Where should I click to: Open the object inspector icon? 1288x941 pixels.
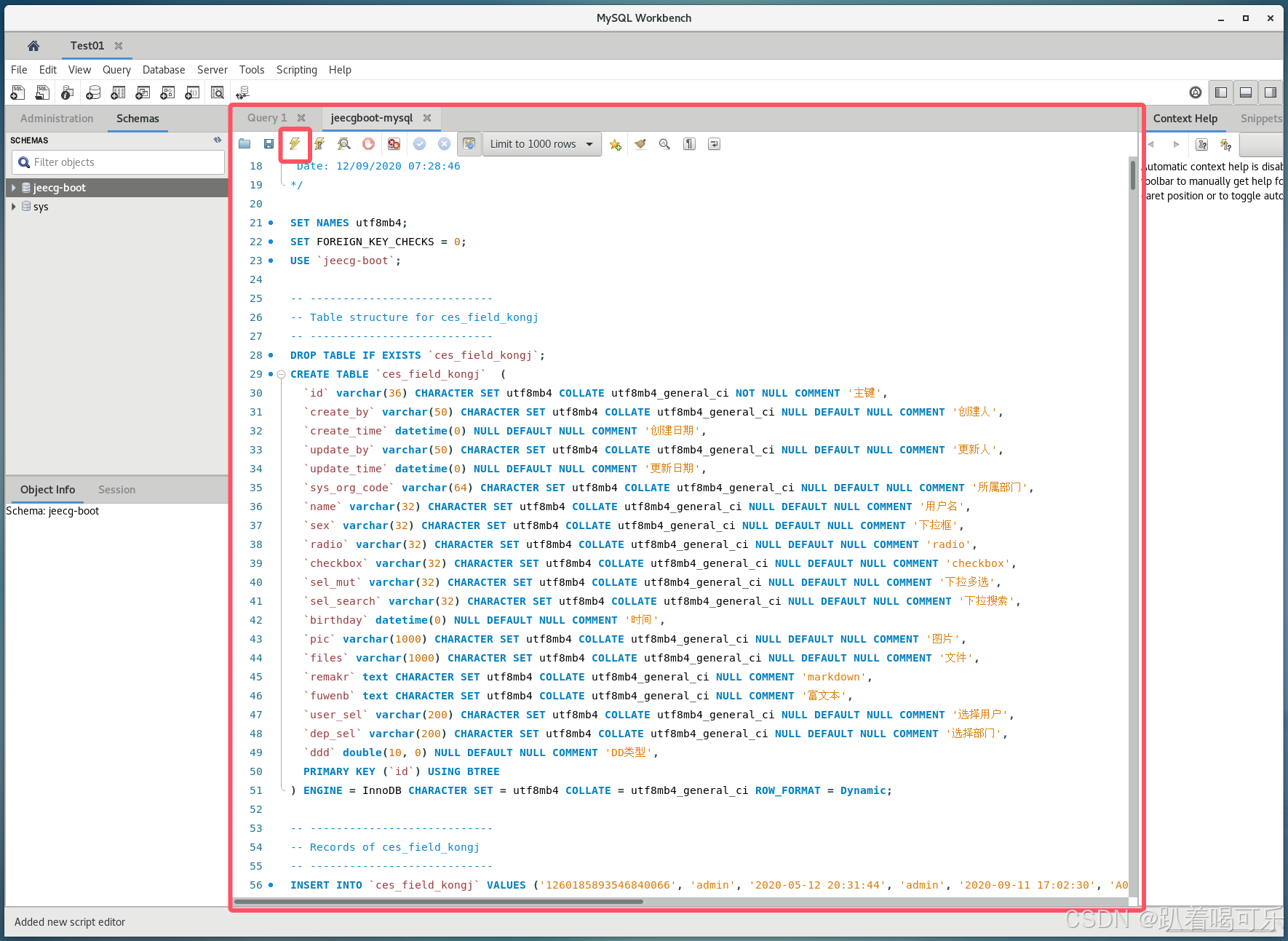pyautogui.click(x=68, y=92)
